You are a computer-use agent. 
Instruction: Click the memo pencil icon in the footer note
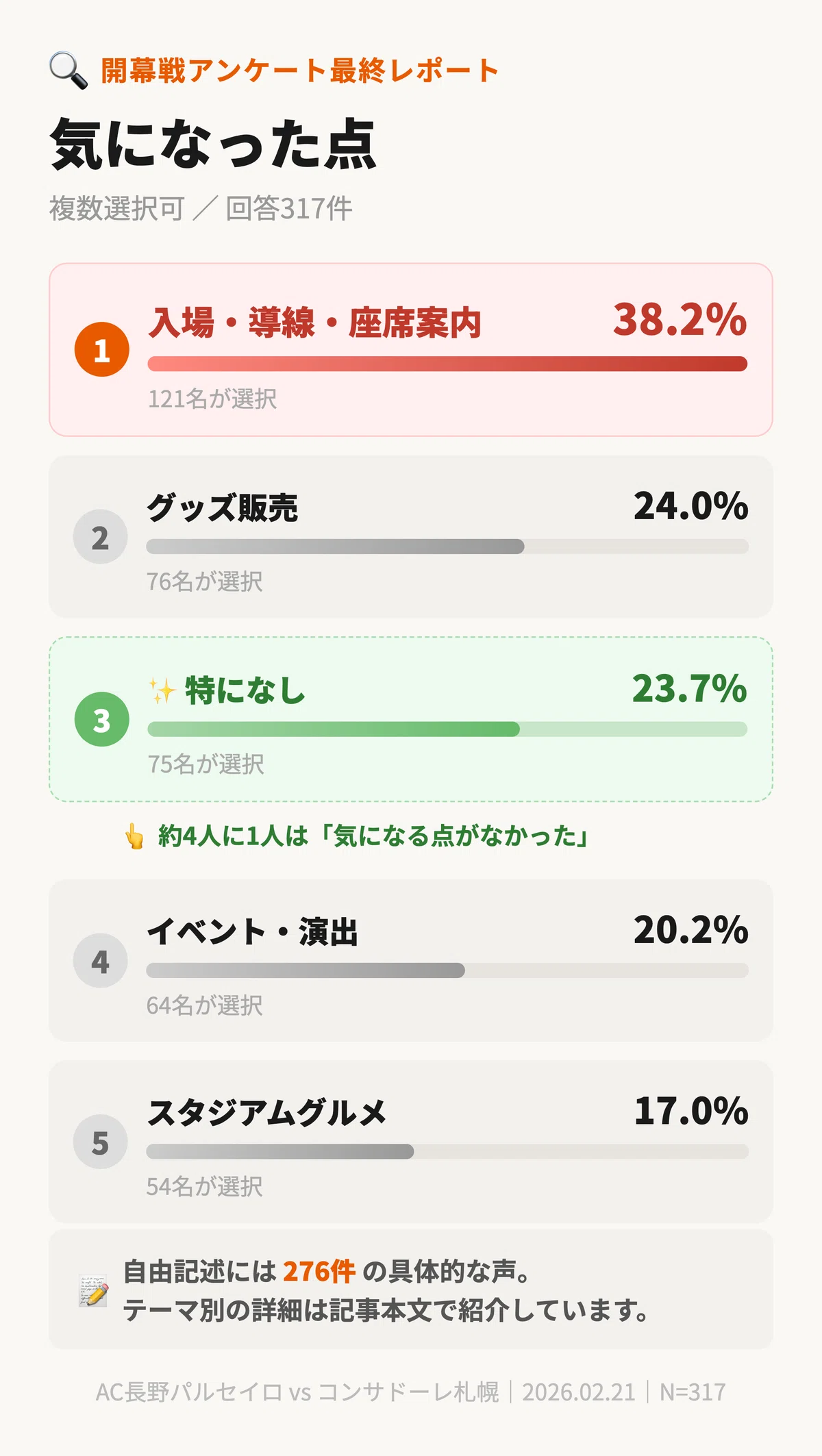pos(94,1290)
